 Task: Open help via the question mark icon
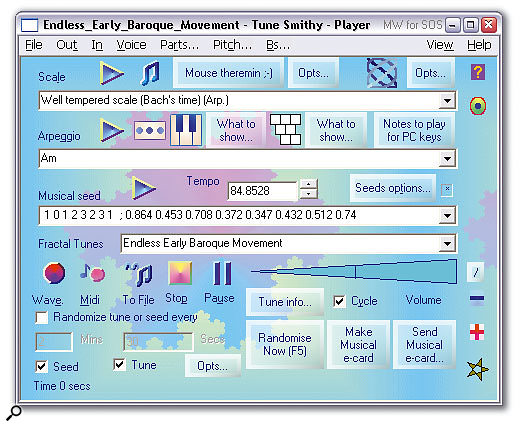[478, 72]
